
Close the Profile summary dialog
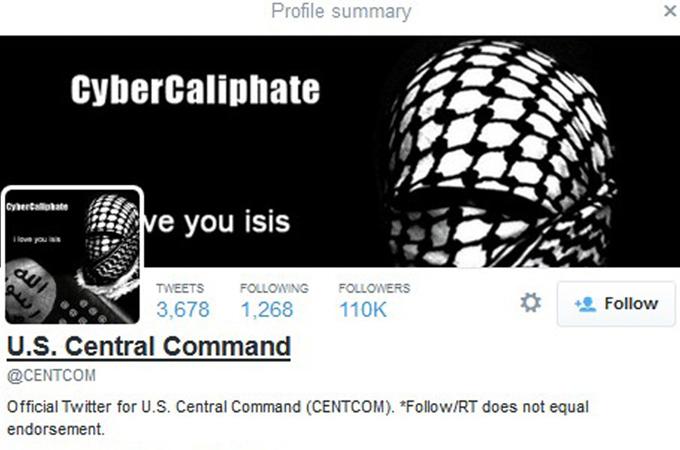coord(670,11)
